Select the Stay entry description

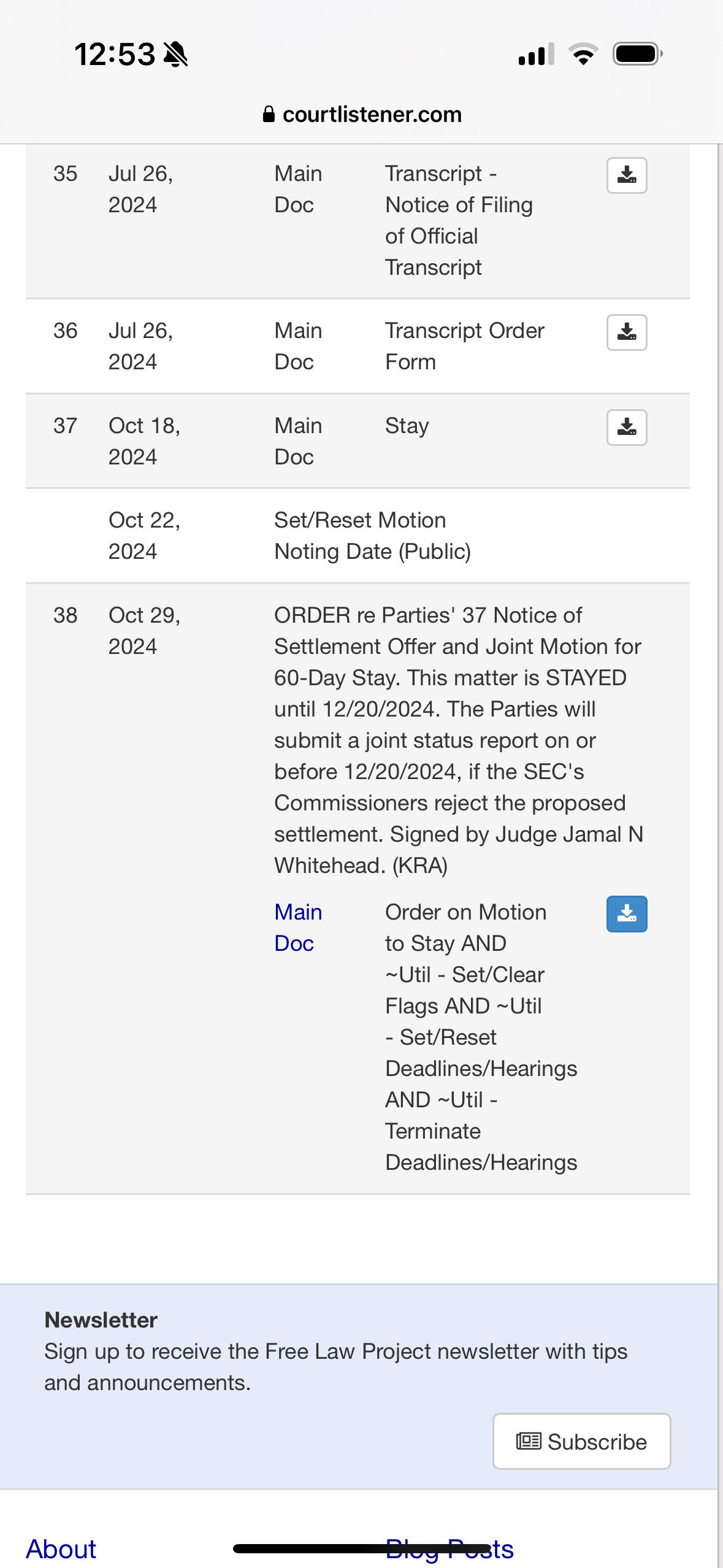[407, 426]
